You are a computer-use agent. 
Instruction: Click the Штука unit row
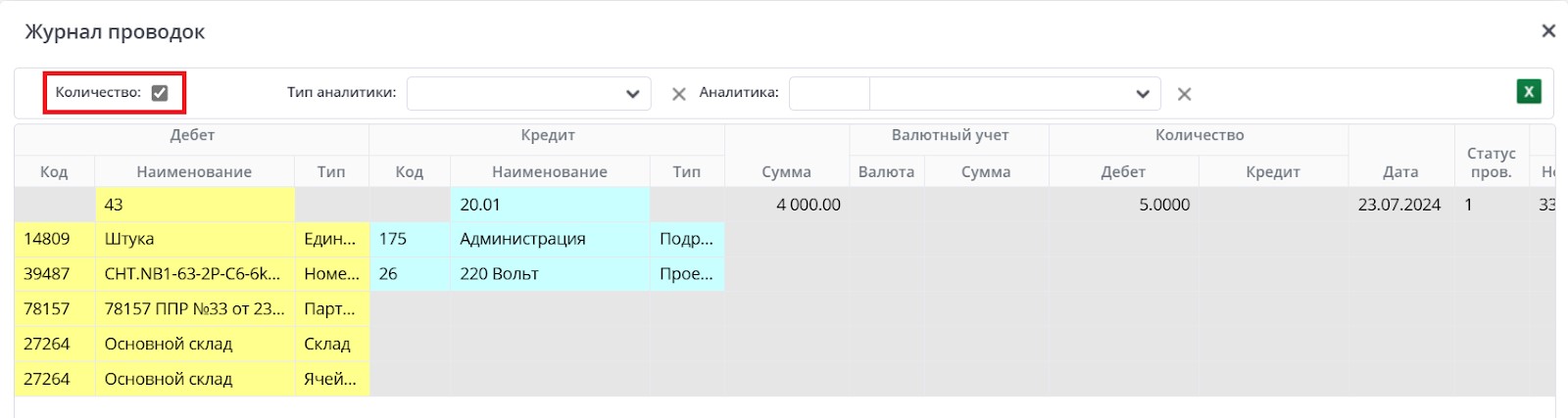tap(194, 239)
